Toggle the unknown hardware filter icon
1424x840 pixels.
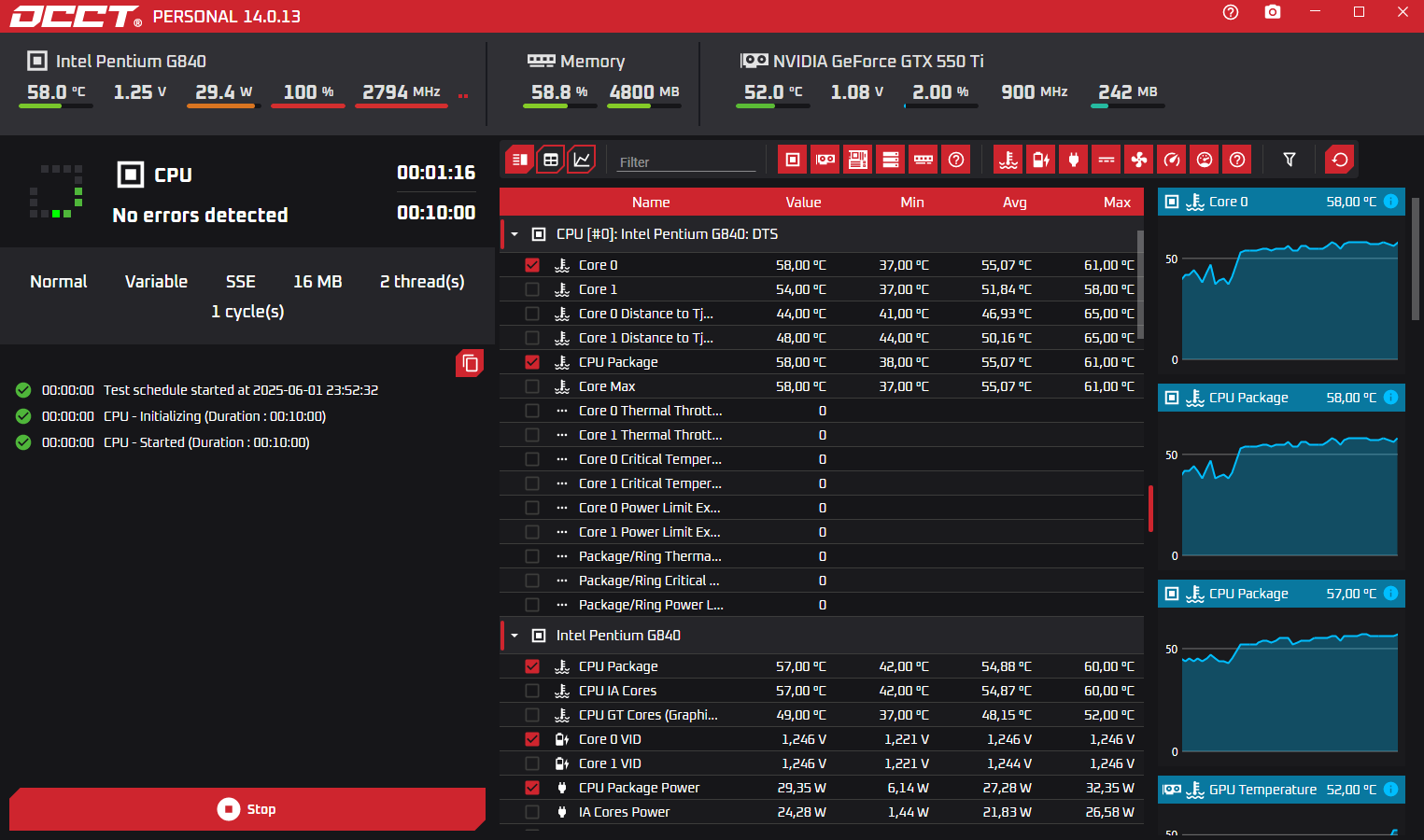tap(956, 160)
